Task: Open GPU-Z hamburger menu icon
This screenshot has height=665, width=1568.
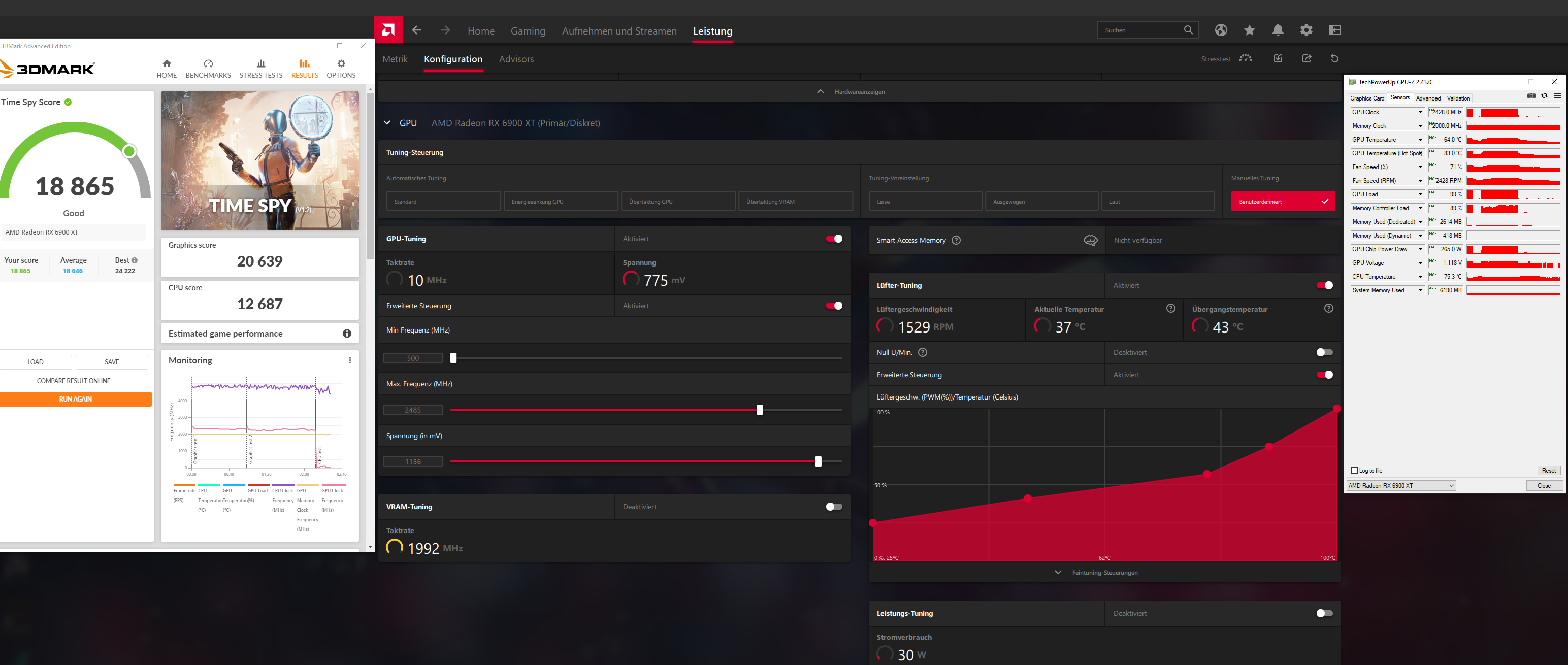Action: [x=1557, y=95]
